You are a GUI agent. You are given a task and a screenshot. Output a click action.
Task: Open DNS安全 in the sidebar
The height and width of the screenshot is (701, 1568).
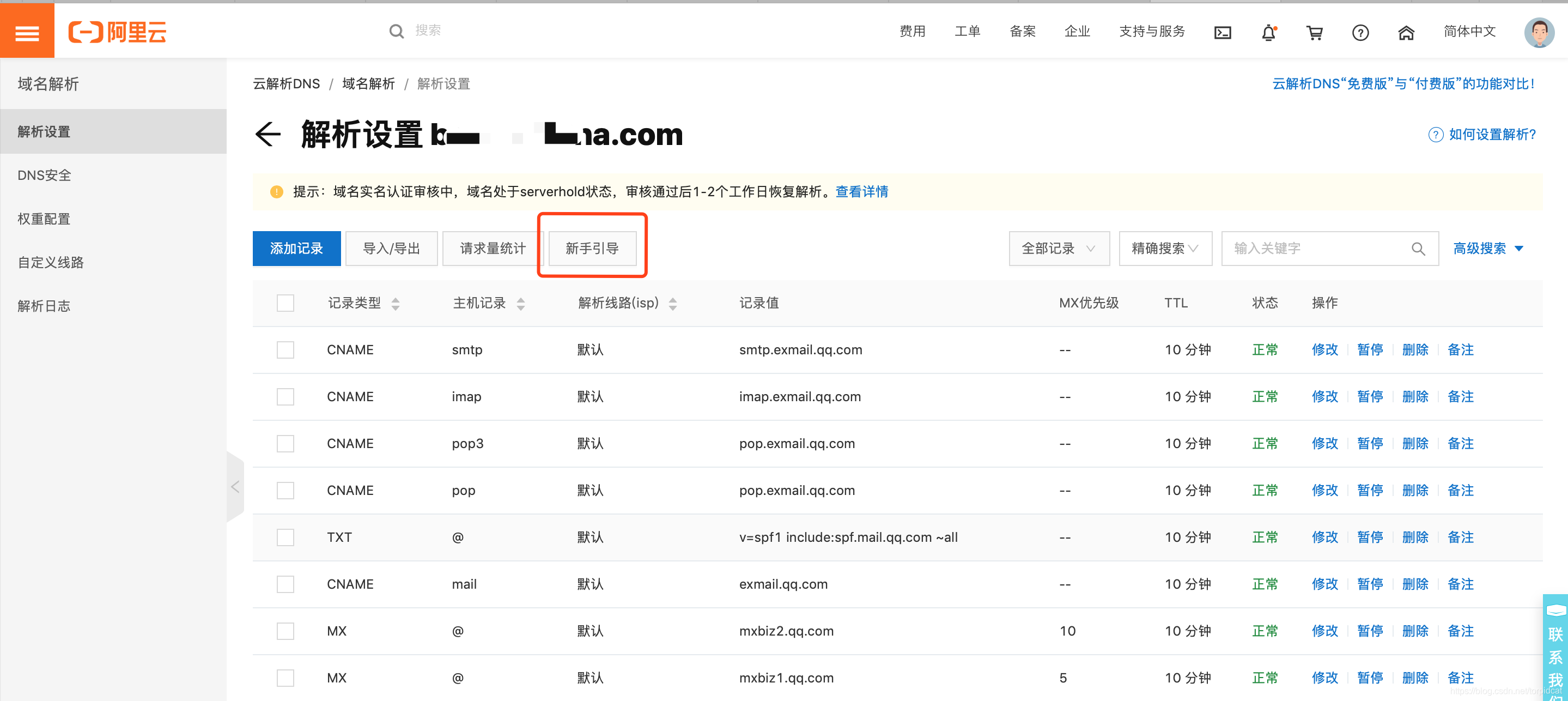45,176
